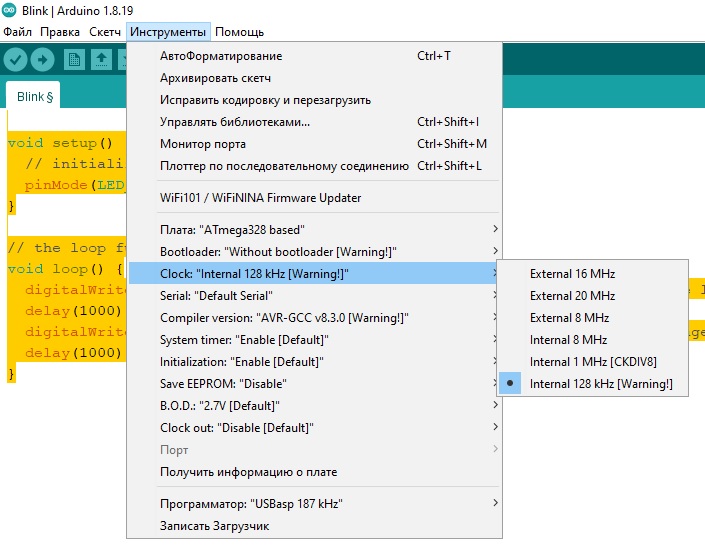Image resolution: width=705 pixels, height=548 pixels.
Task: Click the void loop() code line
Action: click(66, 269)
